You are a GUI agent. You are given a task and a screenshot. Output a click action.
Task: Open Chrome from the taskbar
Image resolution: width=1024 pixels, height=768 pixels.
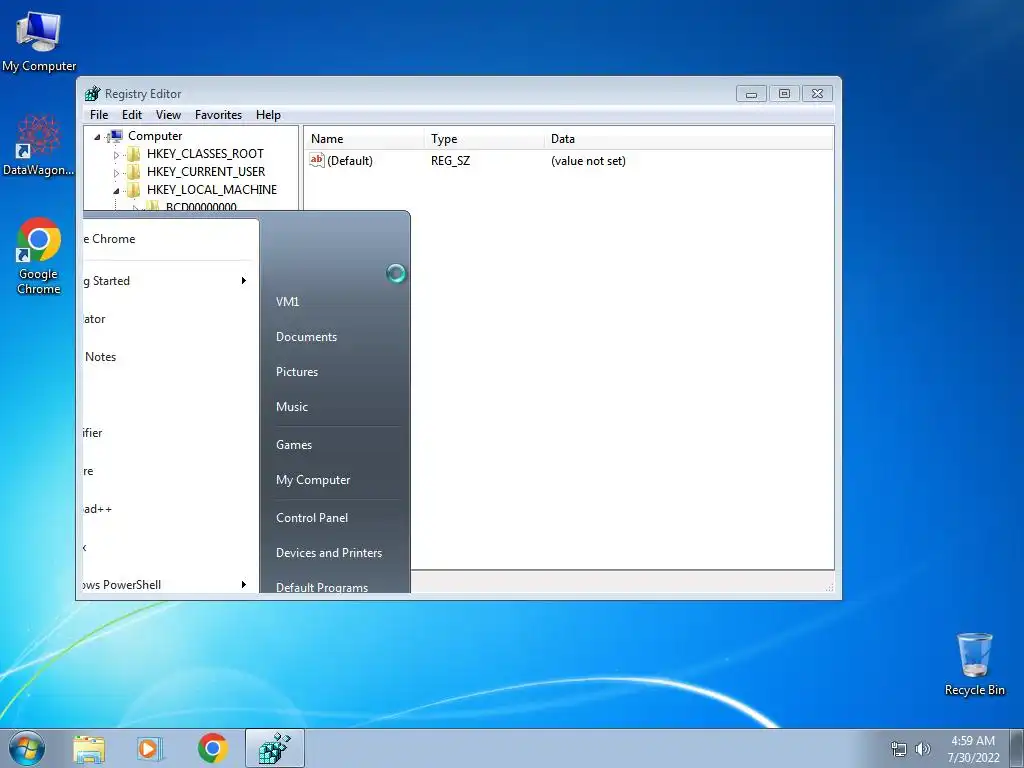point(212,748)
